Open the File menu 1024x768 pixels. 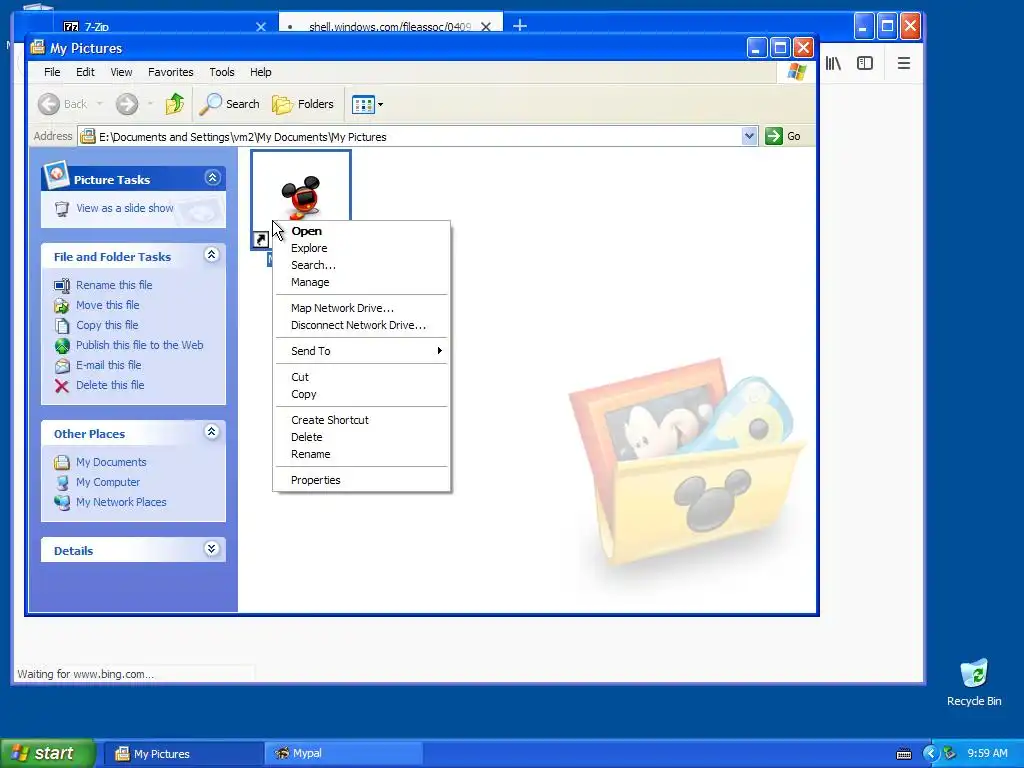tap(52, 72)
